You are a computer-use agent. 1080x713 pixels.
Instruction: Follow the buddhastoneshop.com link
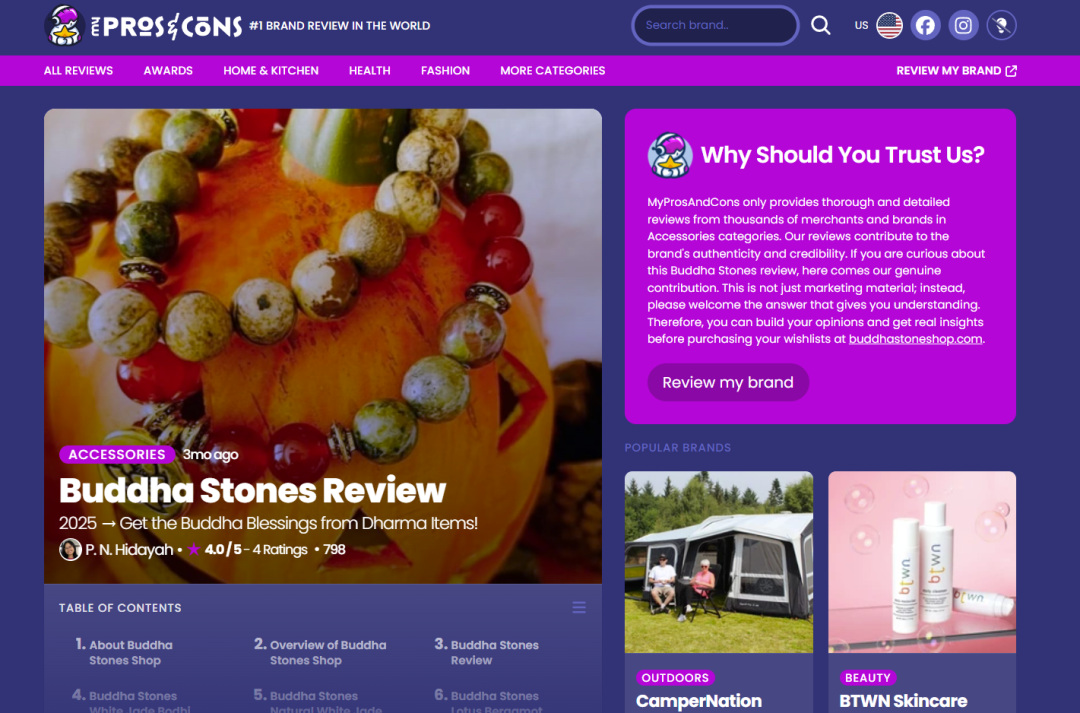pyautogui.click(x=915, y=339)
